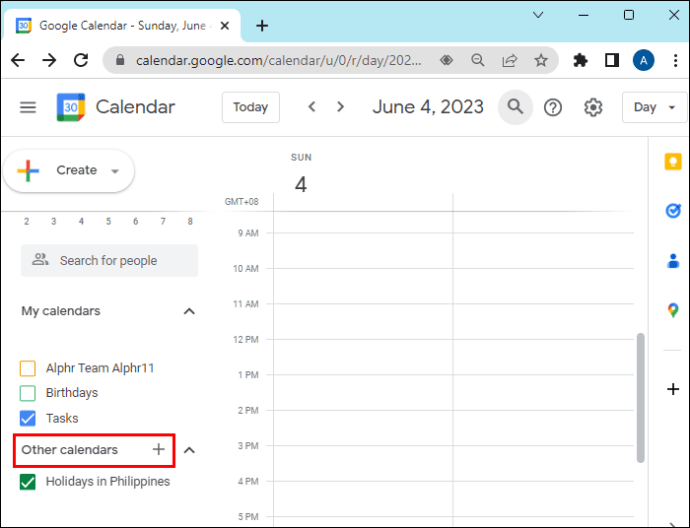Open Chrome extensions puzzle icon
The height and width of the screenshot is (528, 690).
(x=580, y=60)
